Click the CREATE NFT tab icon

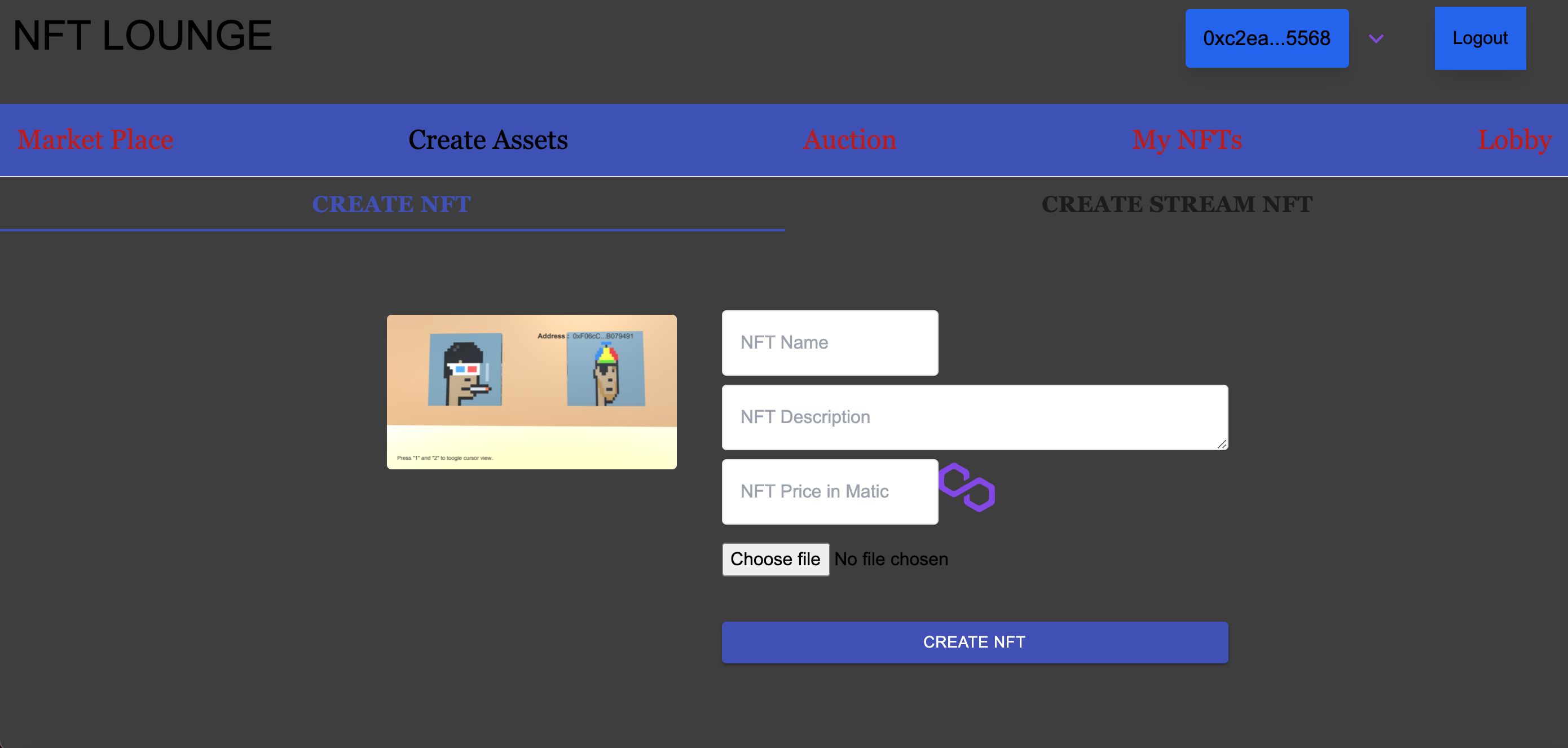coord(391,203)
